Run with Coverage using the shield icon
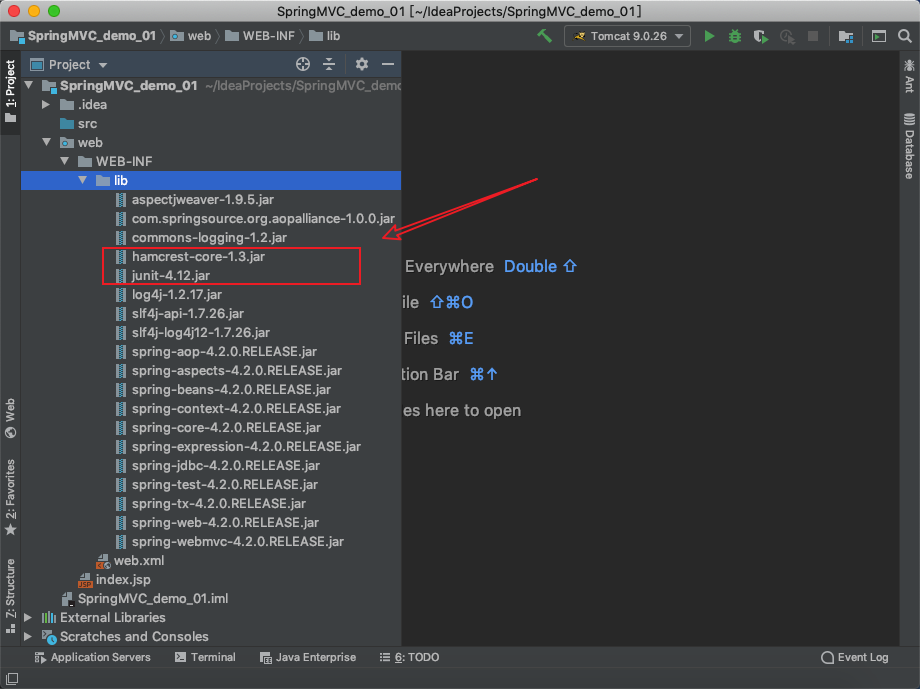Image resolution: width=920 pixels, height=689 pixels. coord(761,36)
